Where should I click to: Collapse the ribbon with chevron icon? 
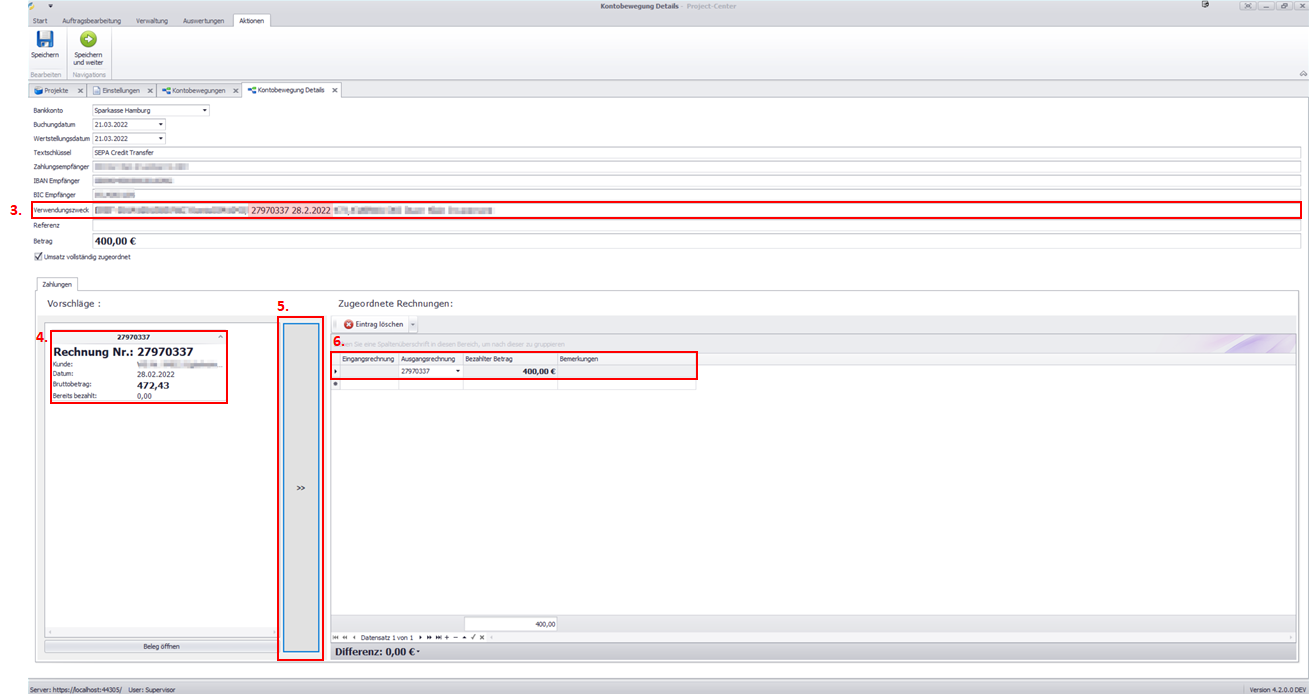(x=1303, y=73)
